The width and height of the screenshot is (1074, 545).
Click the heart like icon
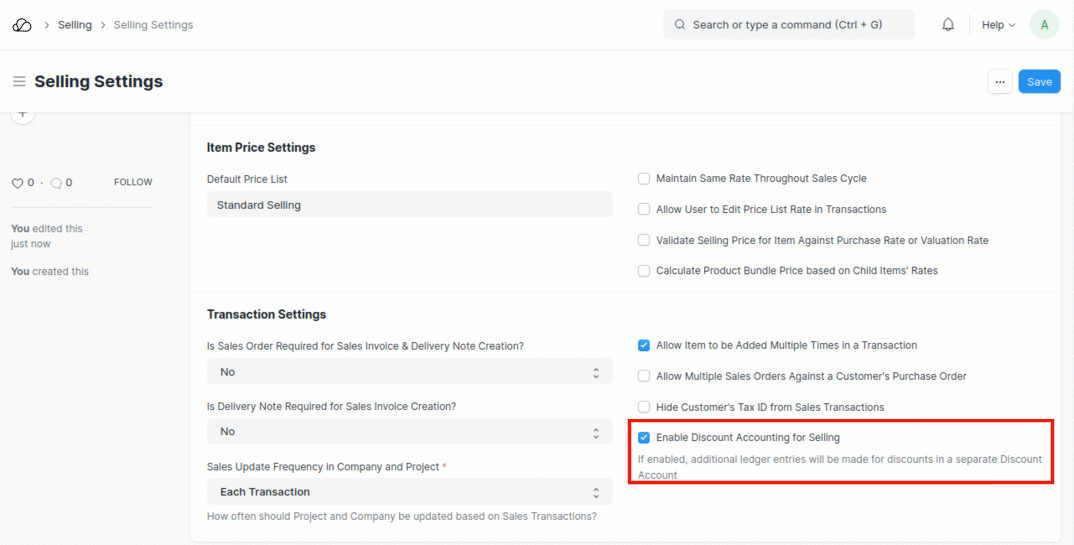click(x=17, y=183)
